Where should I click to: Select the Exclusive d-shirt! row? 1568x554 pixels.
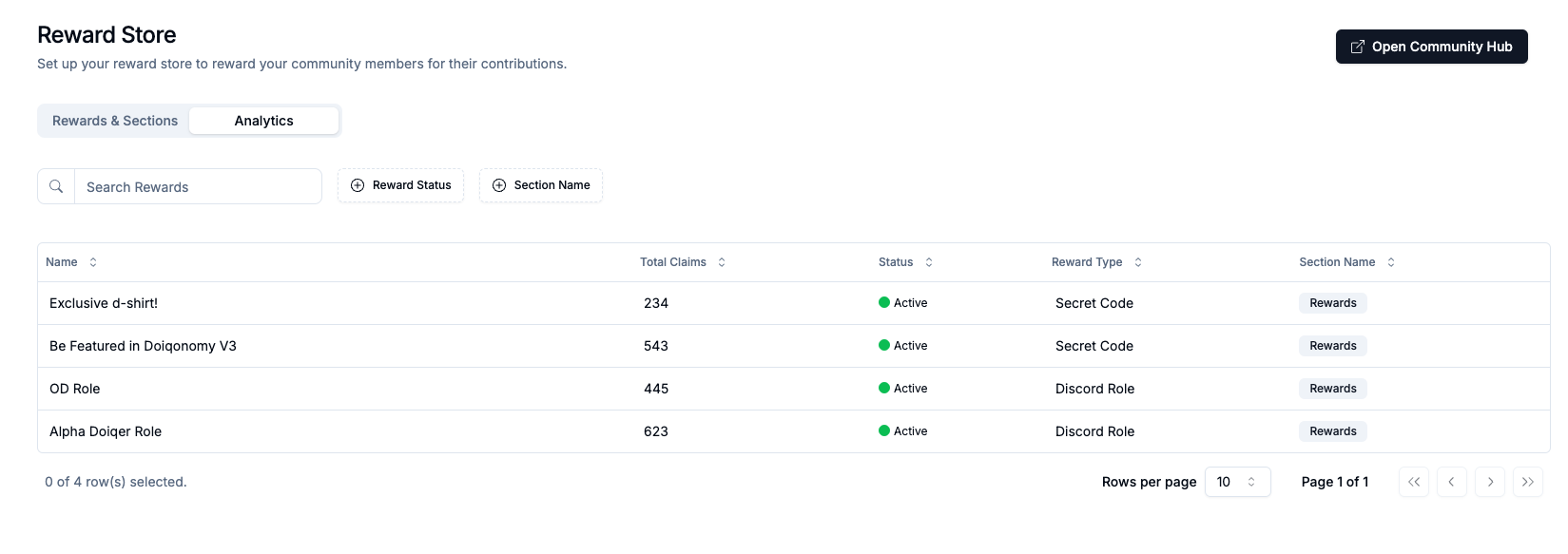[104, 303]
